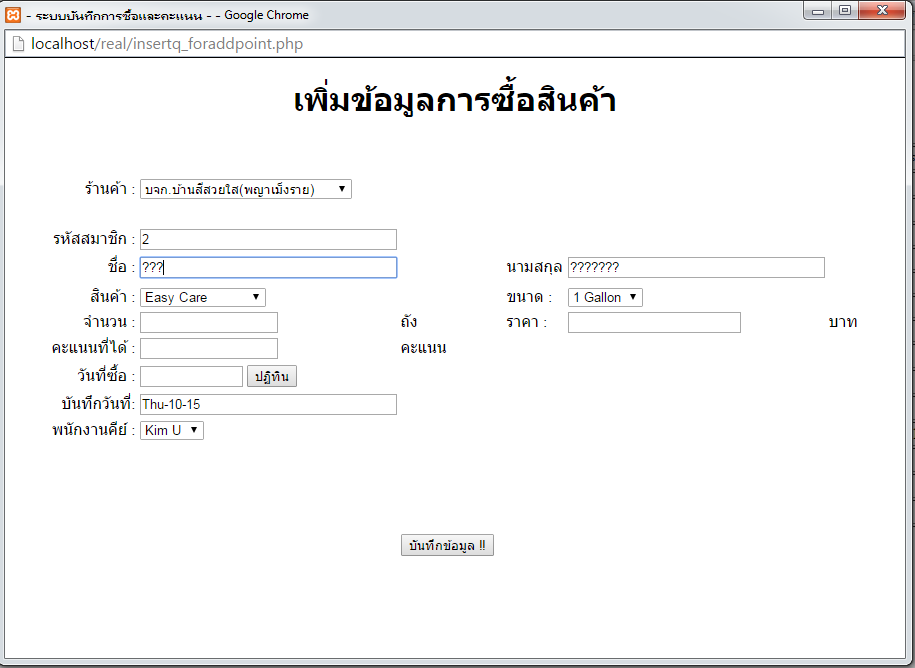Expand the ขนาด 1 Gallon dropdown
Viewport: 915px width, 668px height.
pyautogui.click(x=605, y=298)
